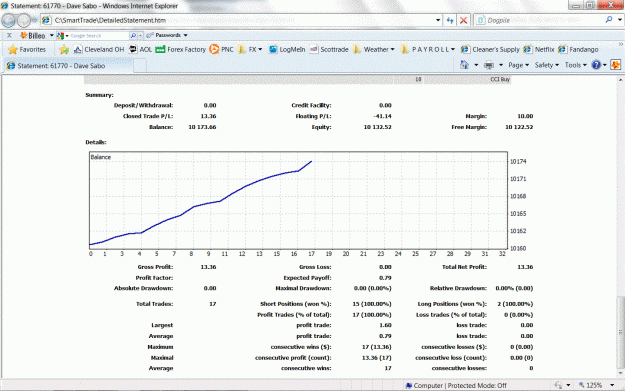Open the Tools menu
Image resolution: width=625 pixels, height=391 pixels.
[x=576, y=65]
